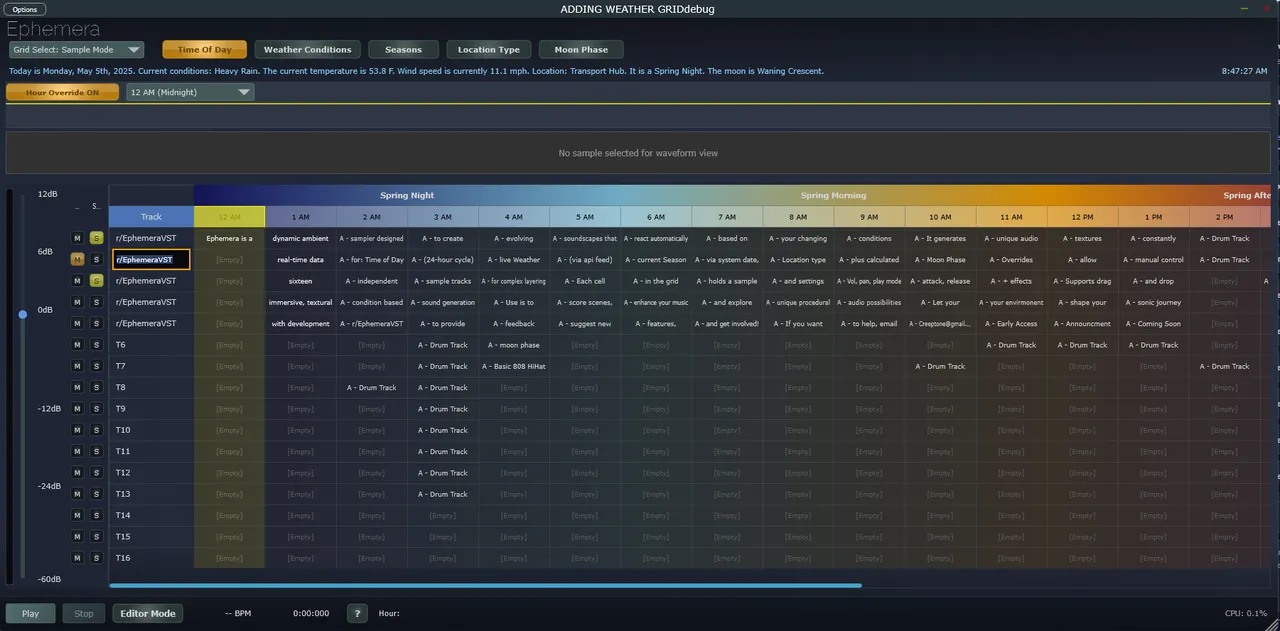Toggle the Hour Override ON button
The height and width of the screenshot is (631, 1280).
(x=62, y=92)
